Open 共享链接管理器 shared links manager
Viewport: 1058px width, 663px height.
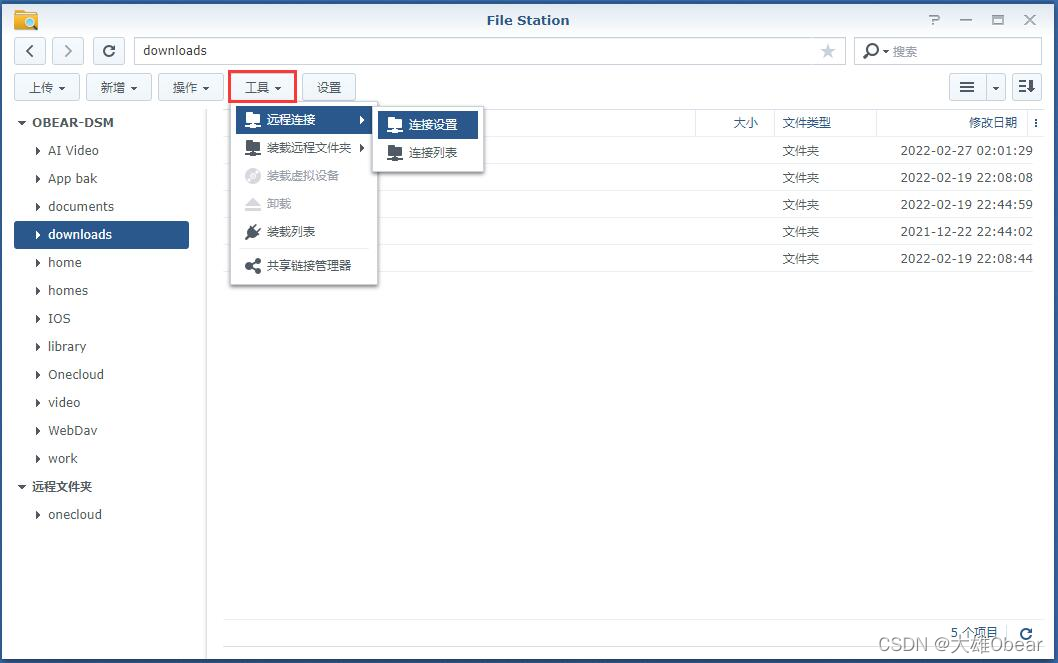pos(304,266)
